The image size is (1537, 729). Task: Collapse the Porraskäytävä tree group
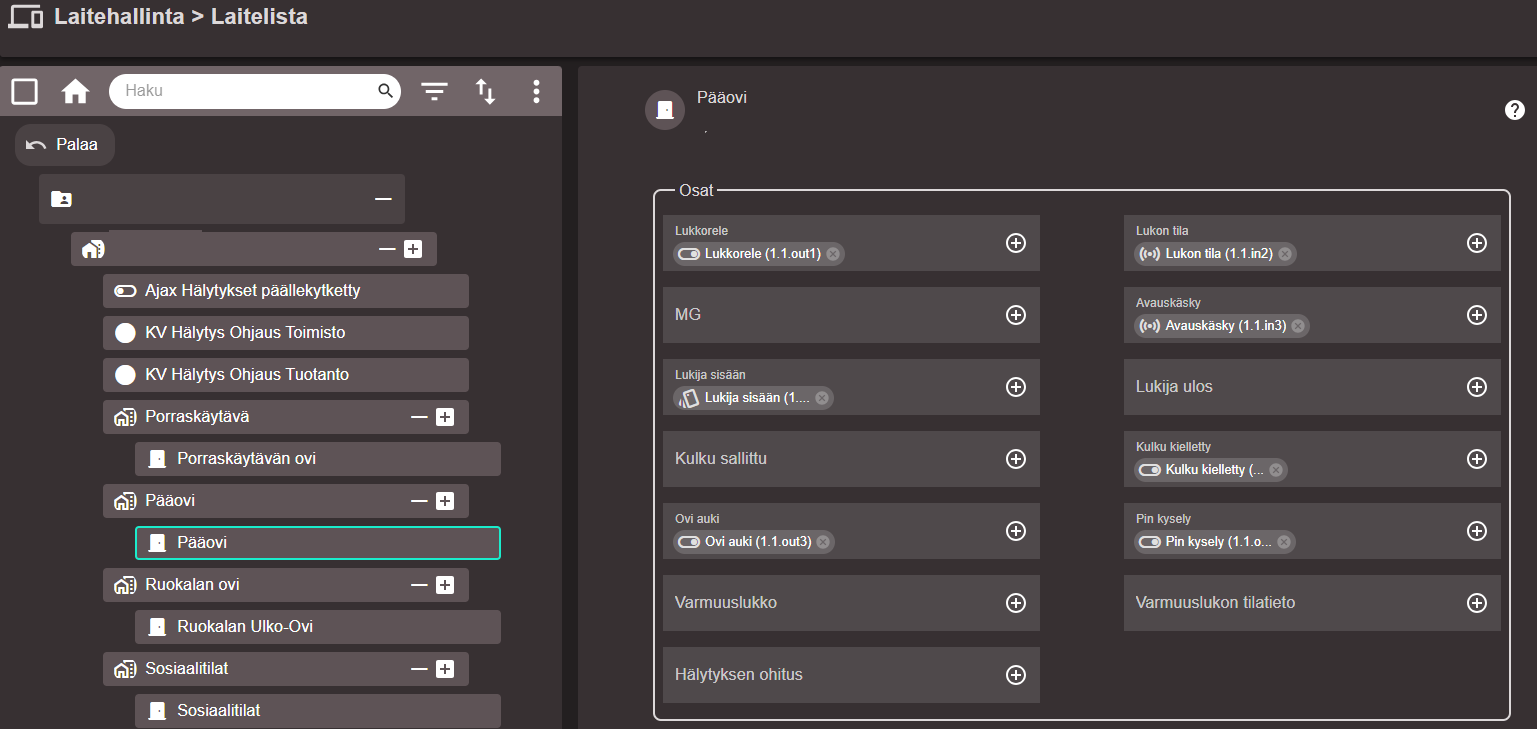point(419,417)
